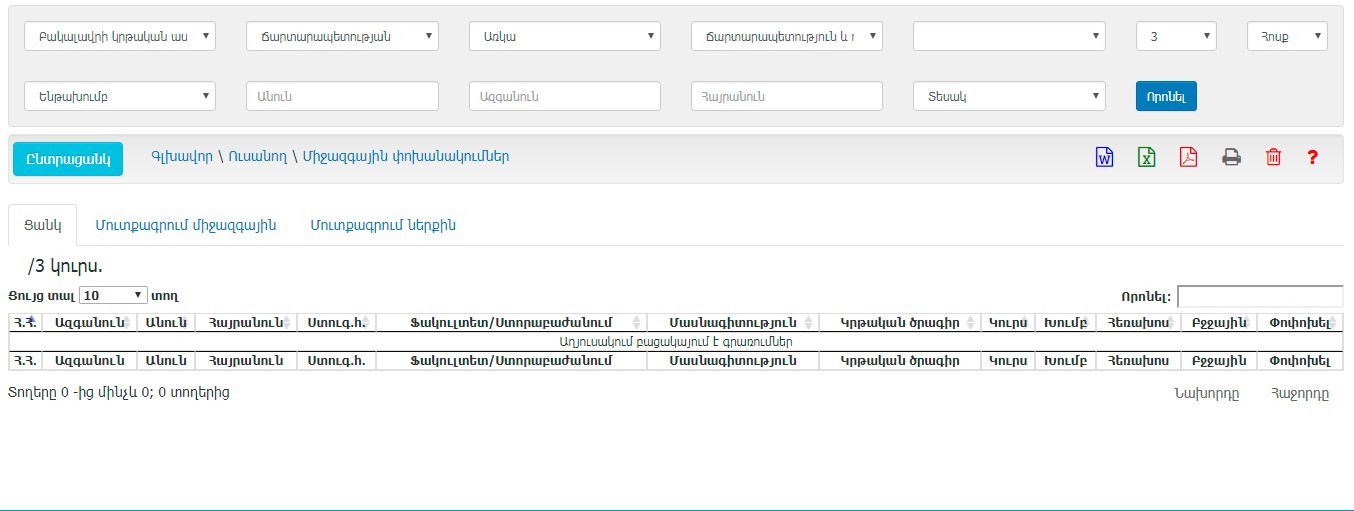This screenshot has width=1354, height=511.
Task: Expand the Առկա study form dropdown
Action: coord(564,37)
